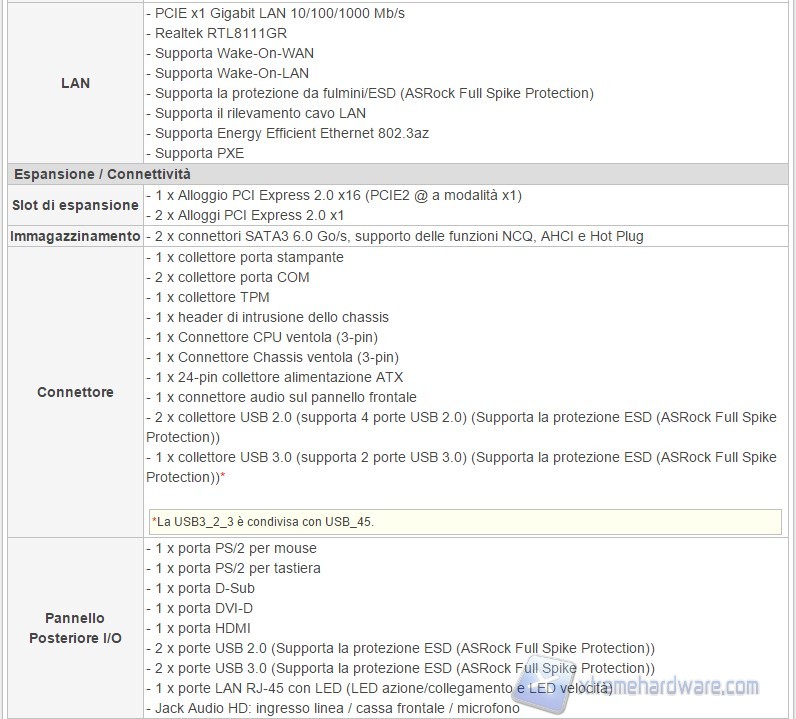Click the LAN row header cell
796x719 pixels.
click(75, 83)
